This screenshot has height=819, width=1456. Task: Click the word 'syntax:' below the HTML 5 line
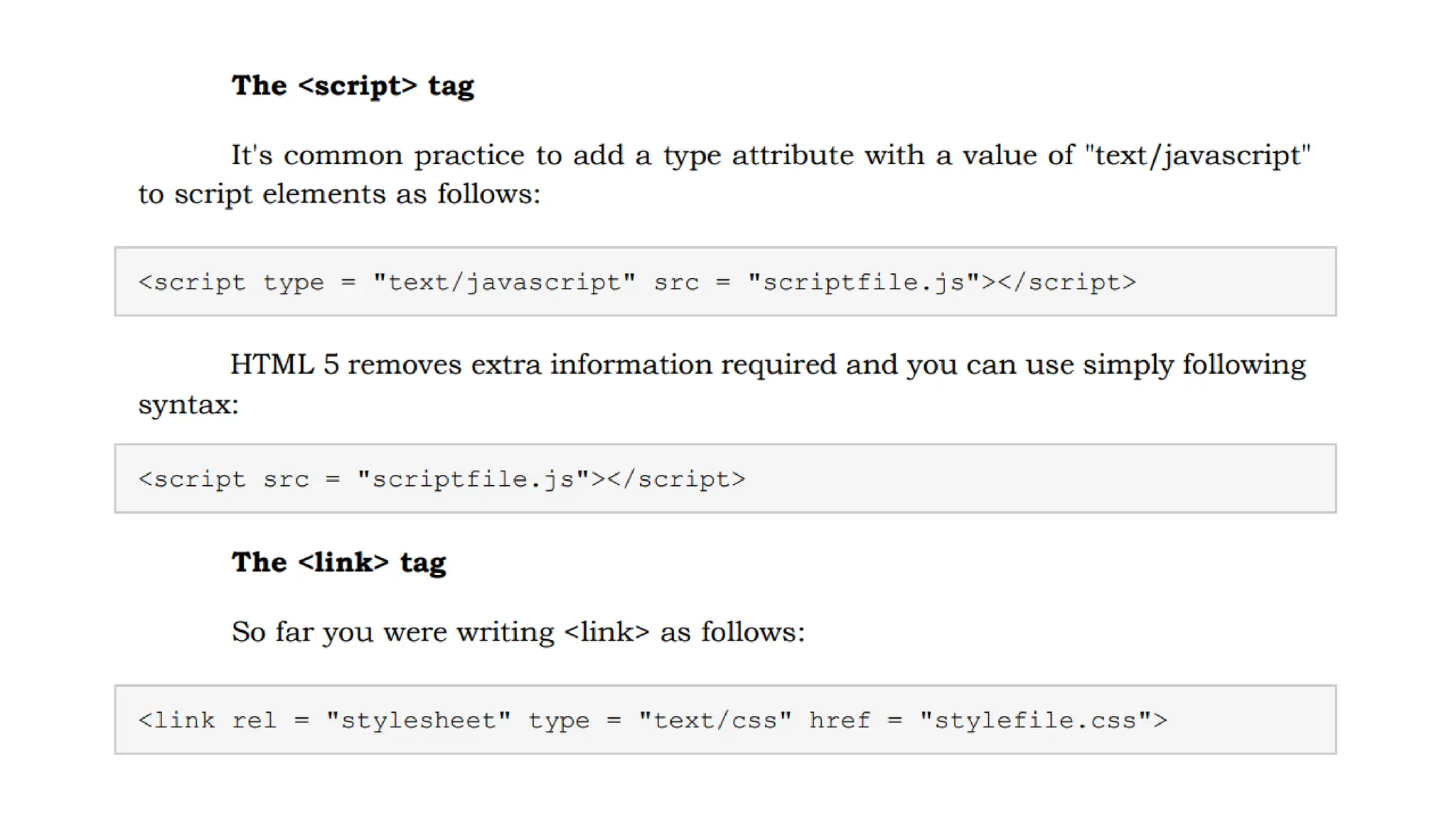(x=188, y=405)
